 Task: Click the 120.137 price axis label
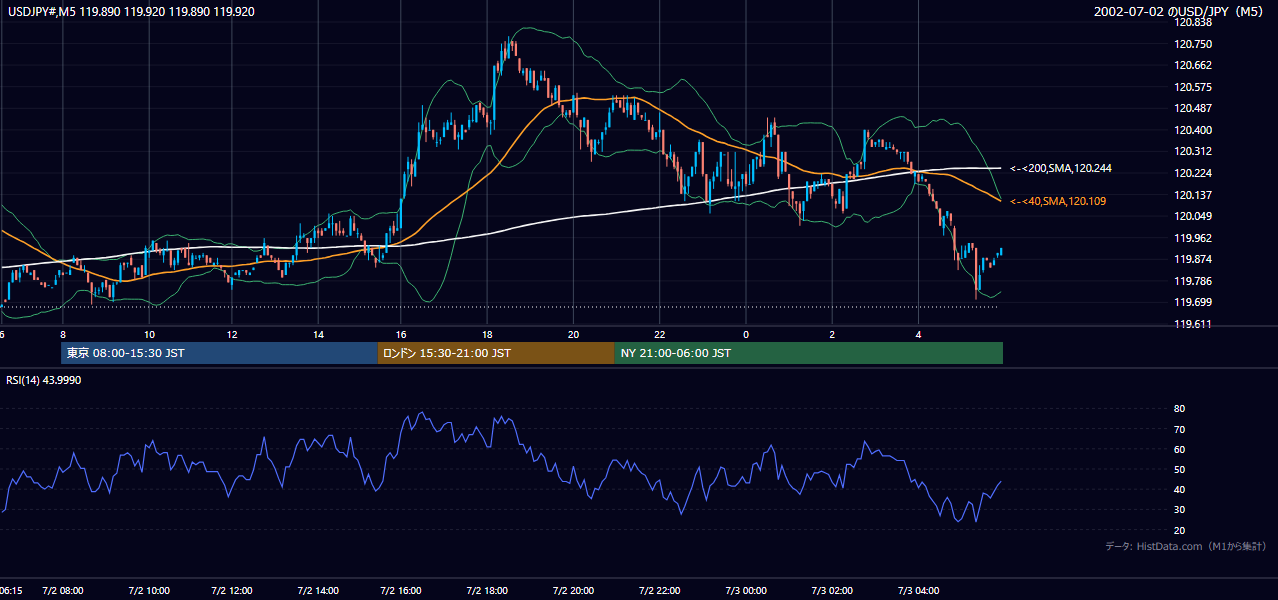tap(1194, 195)
